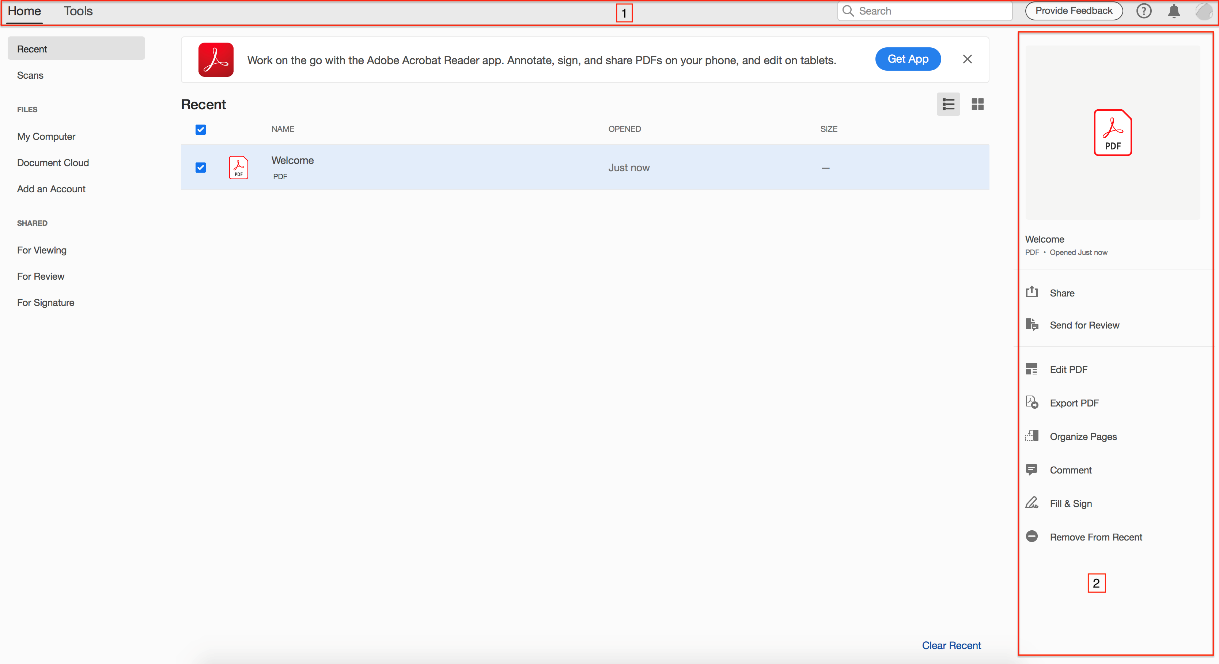Open Document Cloud files
Image resolution: width=1219 pixels, height=664 pixels.
coord(53,162)
